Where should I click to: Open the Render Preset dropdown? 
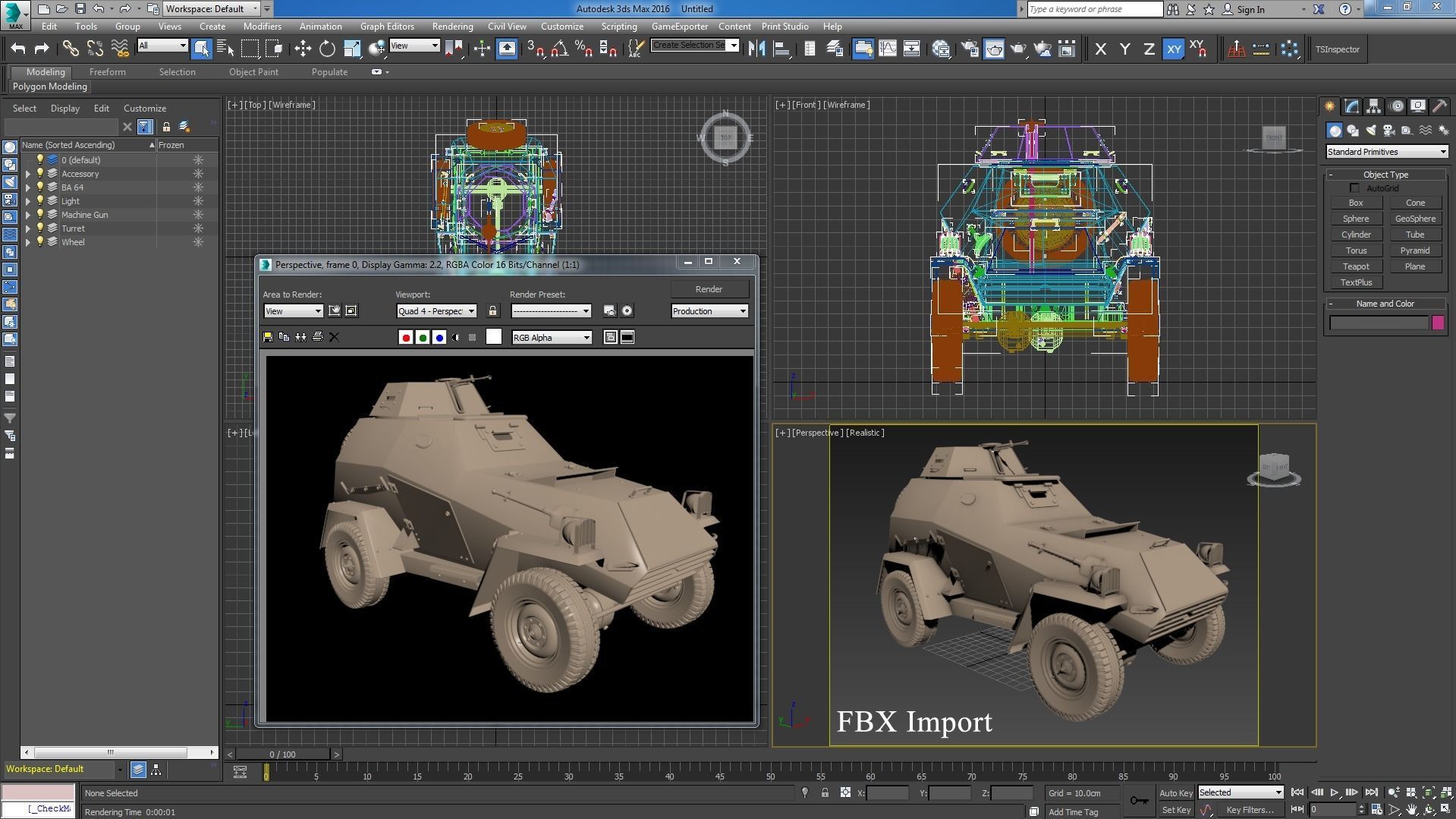[x=551, y=311]
